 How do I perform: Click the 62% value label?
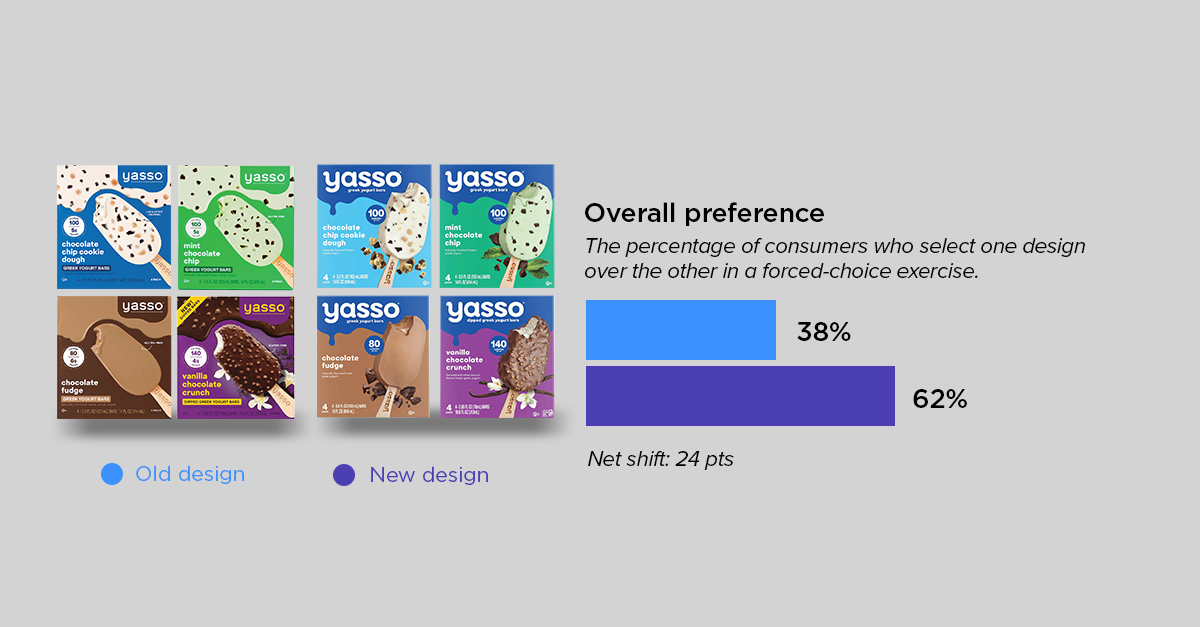pyautogui.click(x=940, y=400)
